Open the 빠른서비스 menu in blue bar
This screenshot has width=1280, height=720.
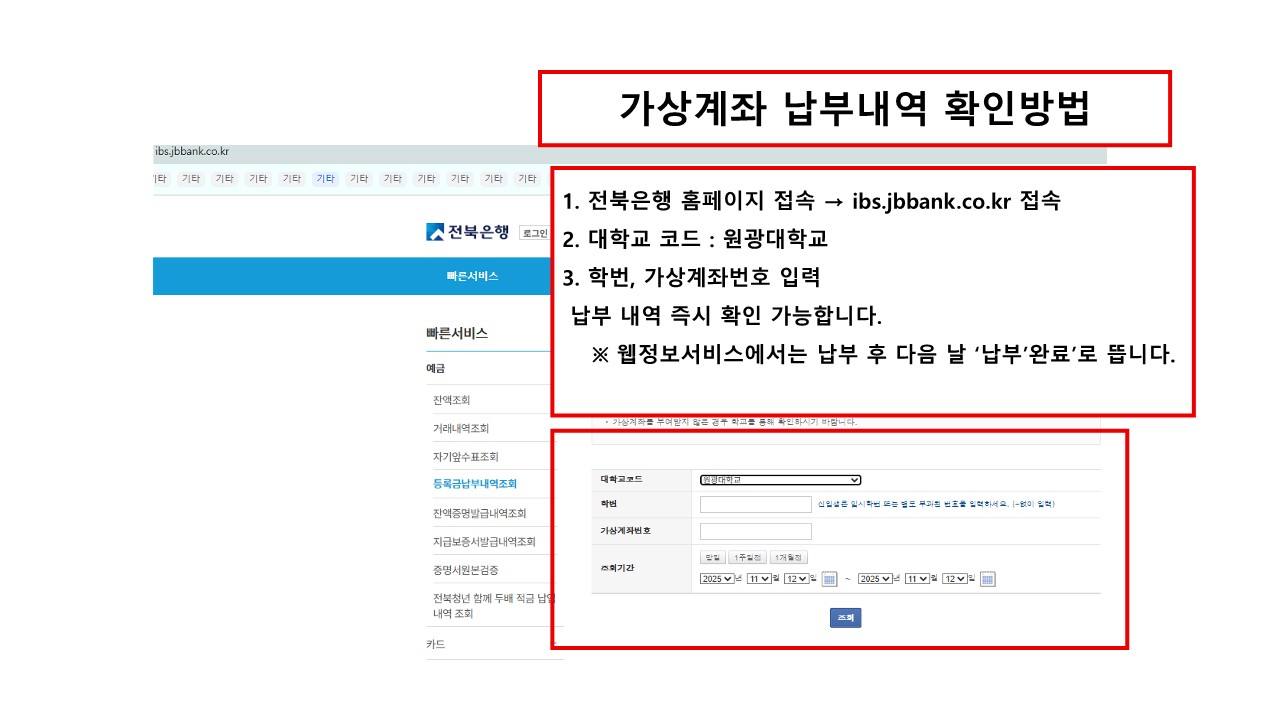click(x=472, y=277)
